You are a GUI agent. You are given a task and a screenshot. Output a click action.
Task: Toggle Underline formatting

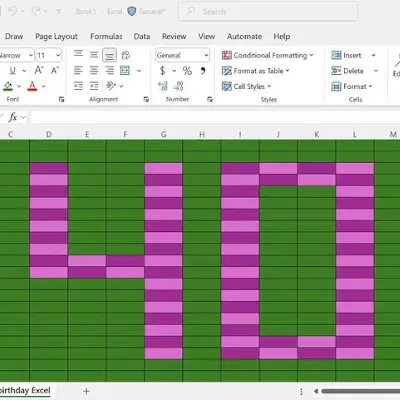click(13, 71)
